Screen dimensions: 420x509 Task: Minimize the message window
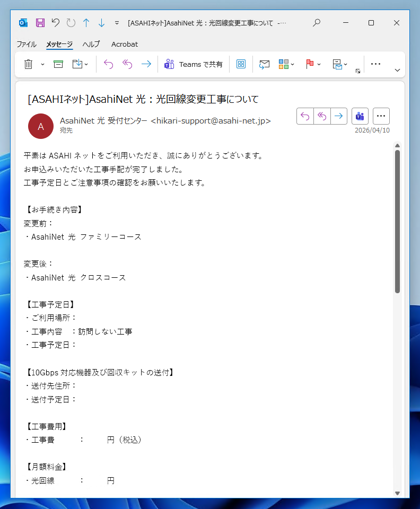(x=346, y=23)
